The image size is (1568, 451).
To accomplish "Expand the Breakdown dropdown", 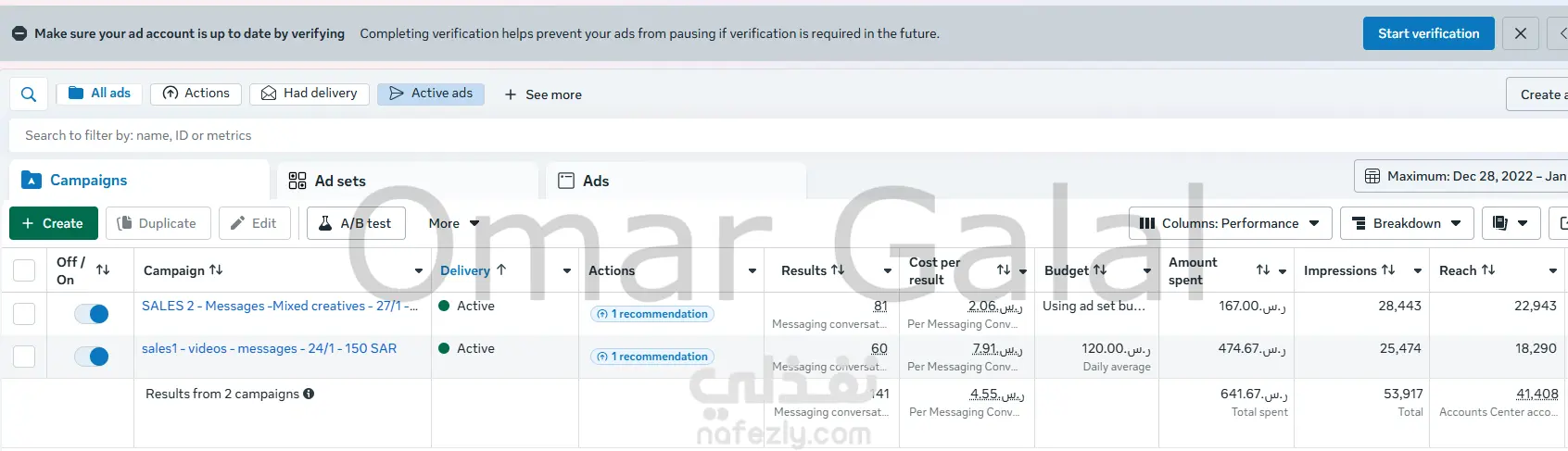I will pos(1407,223).
